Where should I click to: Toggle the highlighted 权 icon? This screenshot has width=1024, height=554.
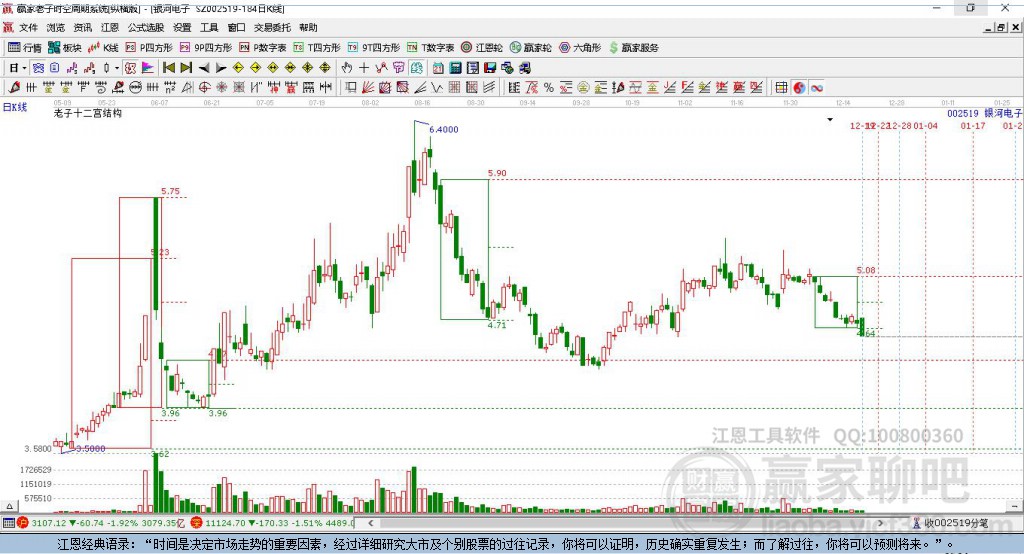click(131, 68)
